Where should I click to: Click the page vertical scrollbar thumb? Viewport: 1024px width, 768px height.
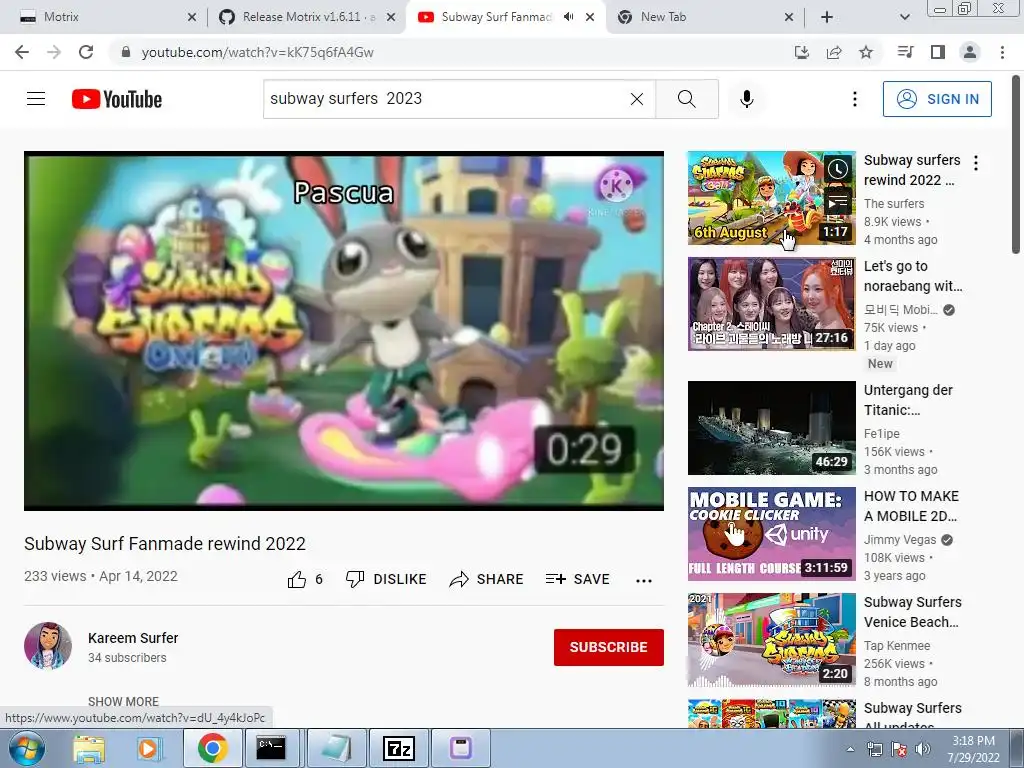click(1016, 163)
